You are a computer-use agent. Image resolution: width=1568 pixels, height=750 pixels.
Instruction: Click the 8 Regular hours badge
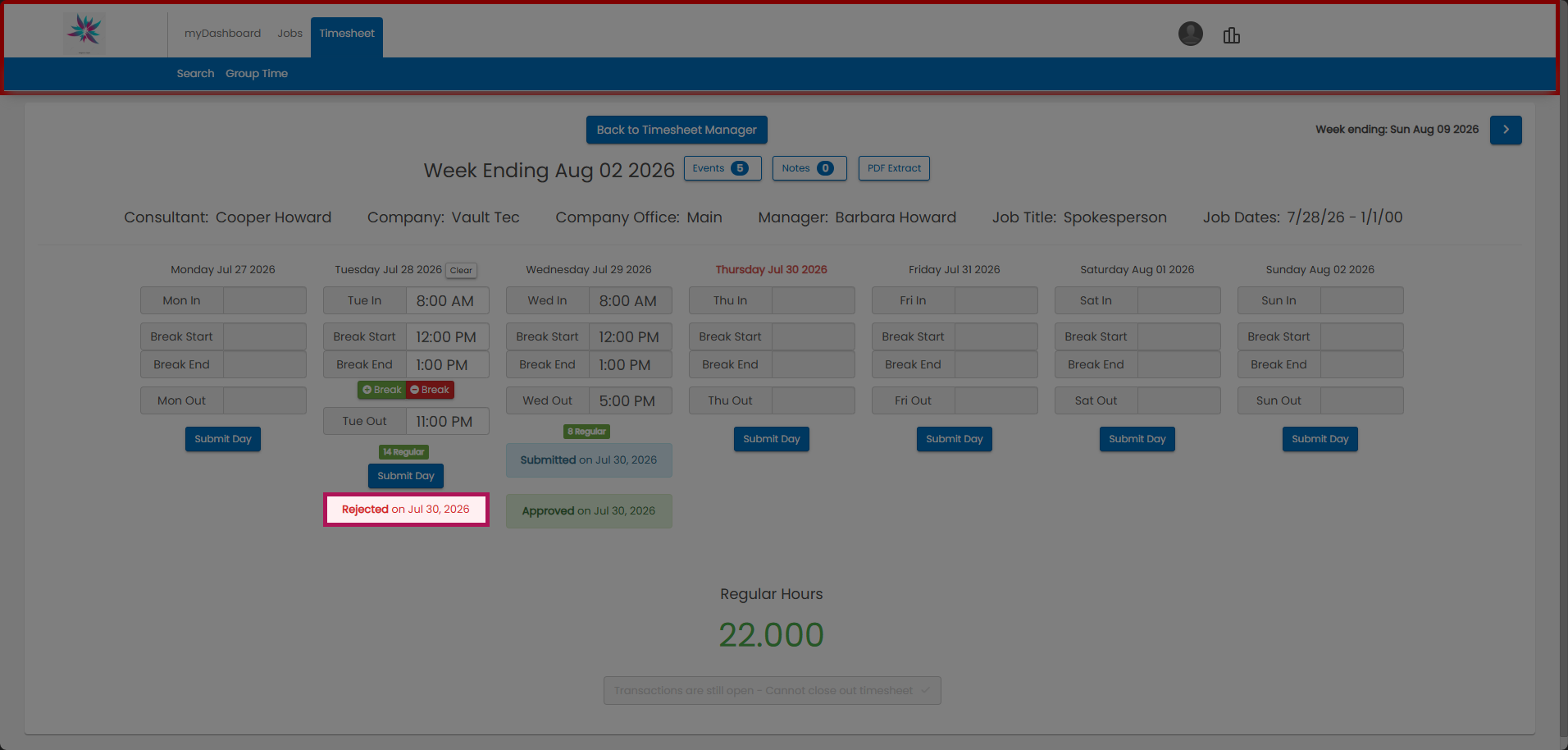(586, 432)
